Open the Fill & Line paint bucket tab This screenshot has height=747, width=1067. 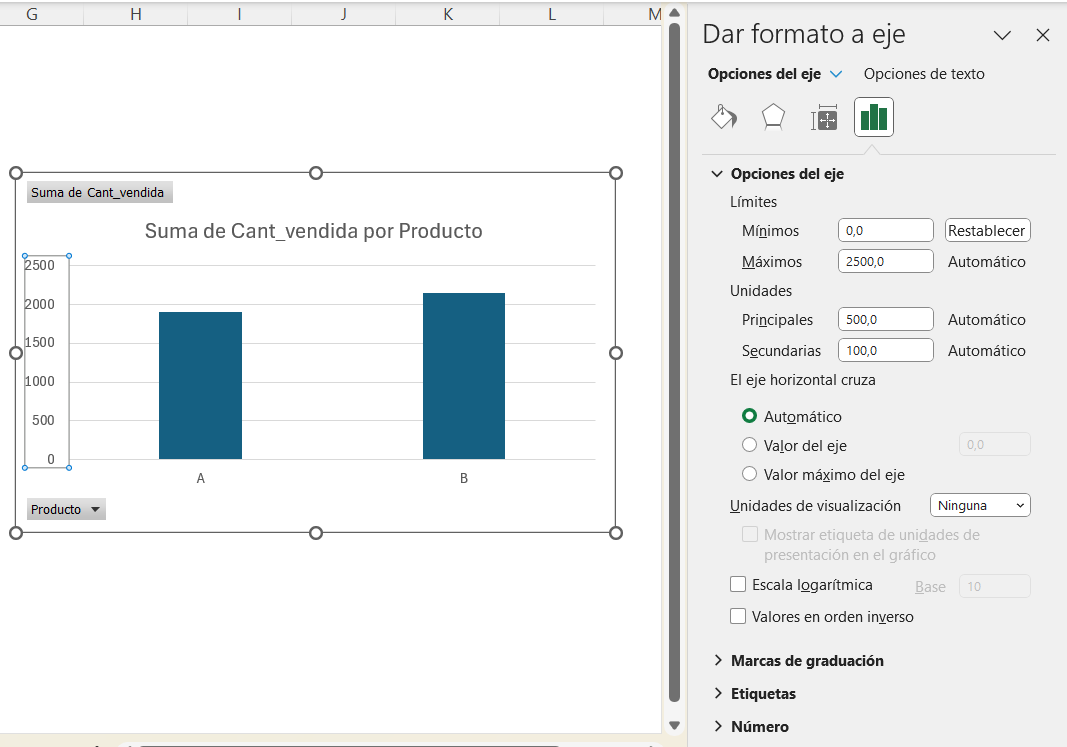click(x=724, y=117)
